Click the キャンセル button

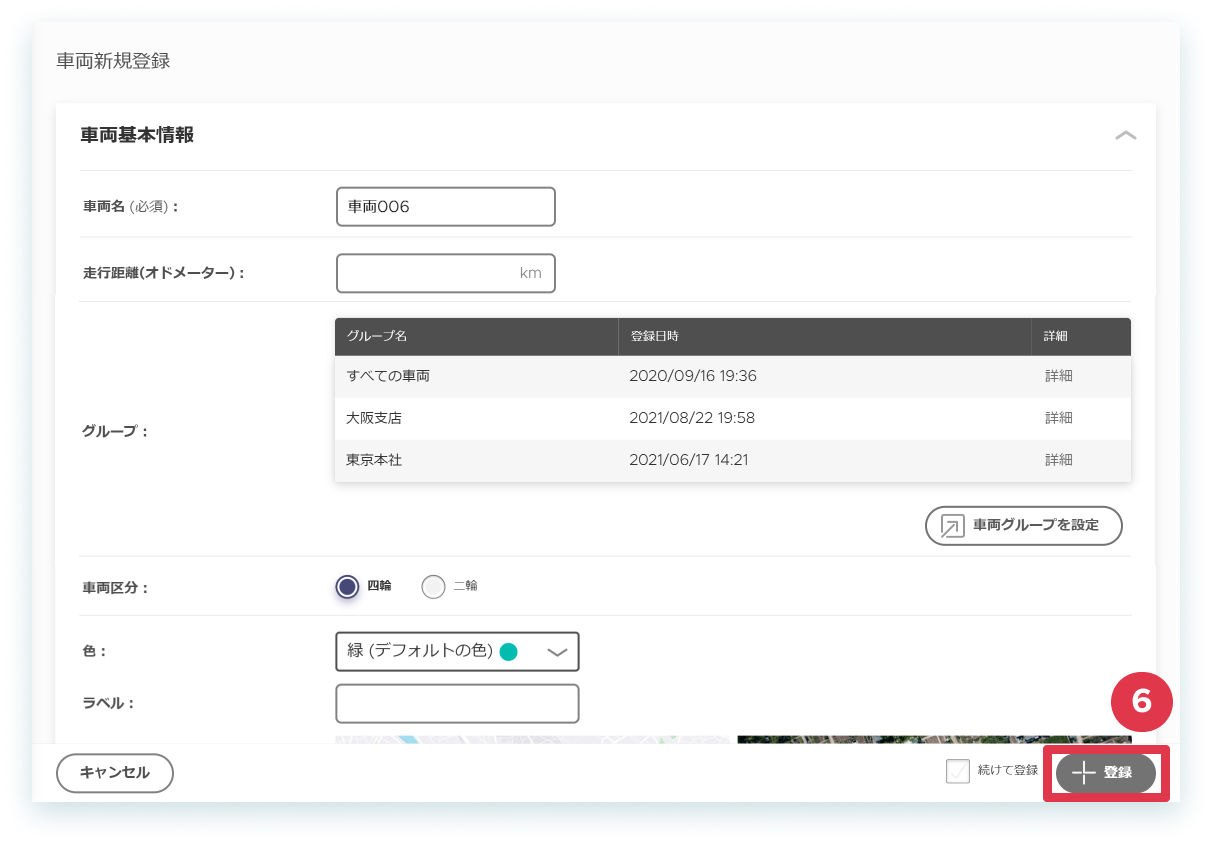[x=115, y=773]
